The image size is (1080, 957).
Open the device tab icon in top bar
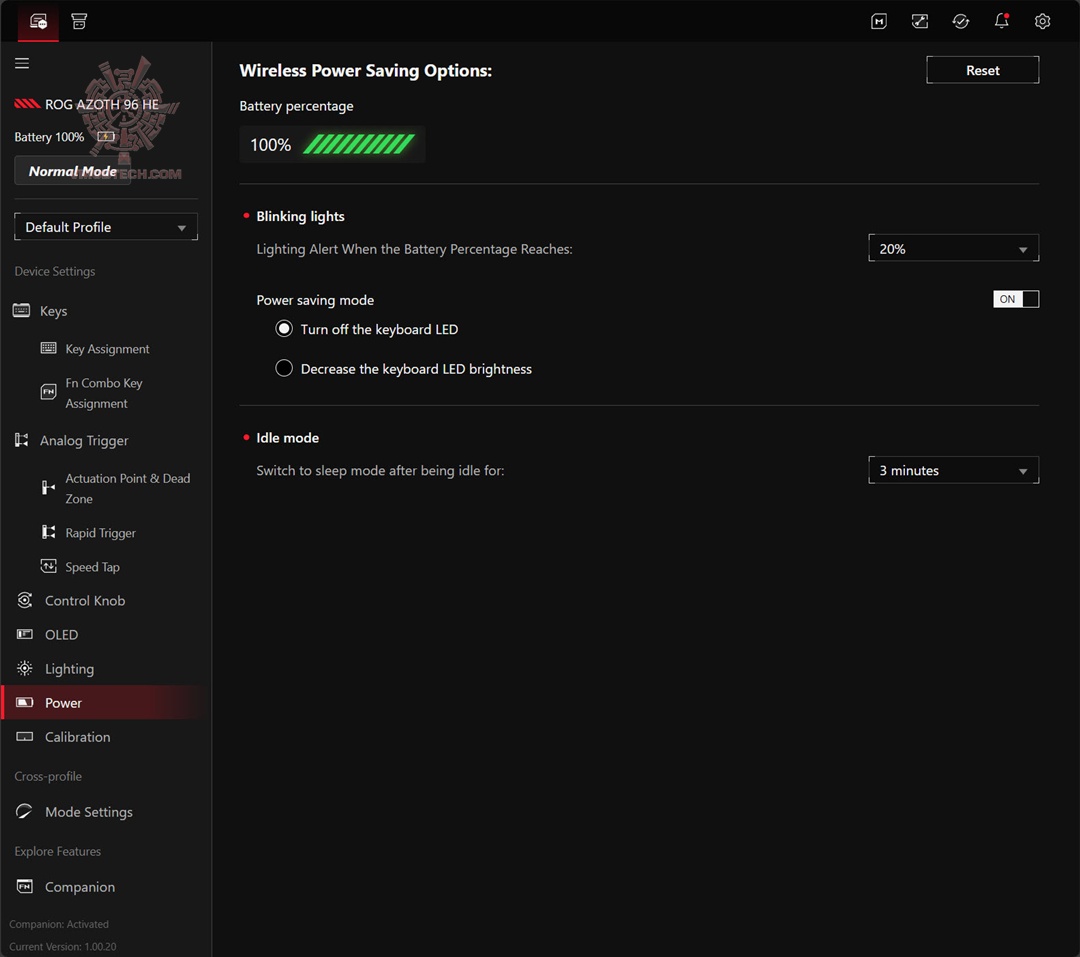point(38,21)
